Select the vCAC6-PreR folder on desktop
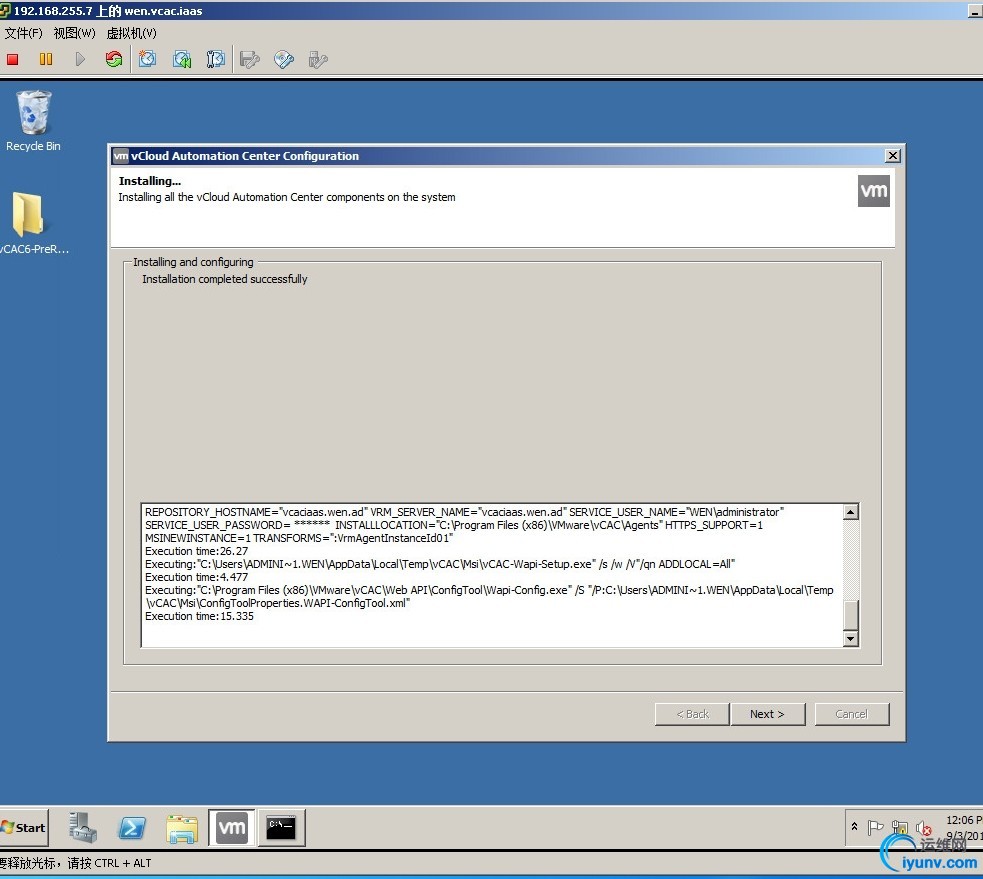The width and height of the screenshot is (983, 879). tap(33, 223)
